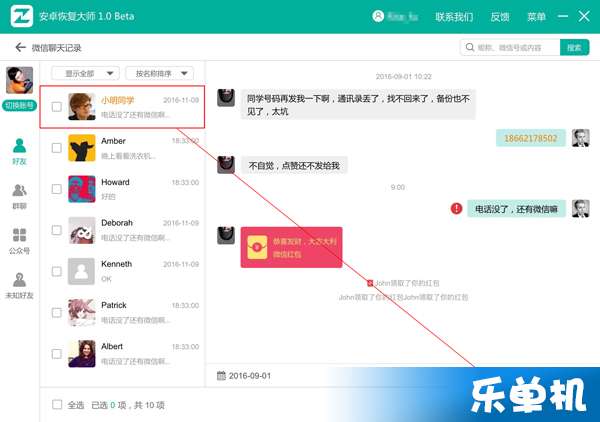Image resolution: width=600 pixels, height=422 pixels.
Task: Open the Patrick contact name
Action: point(114,305)
